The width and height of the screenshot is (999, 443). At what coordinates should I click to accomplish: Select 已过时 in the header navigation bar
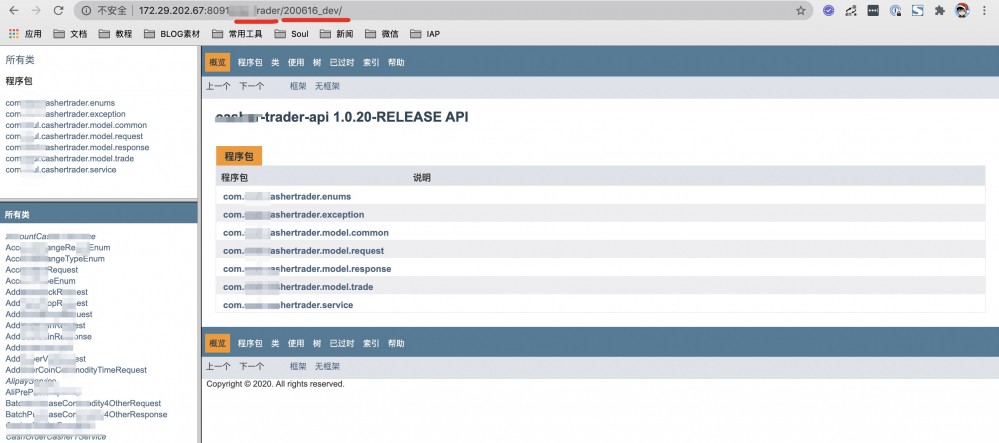[x=341, y=62]
